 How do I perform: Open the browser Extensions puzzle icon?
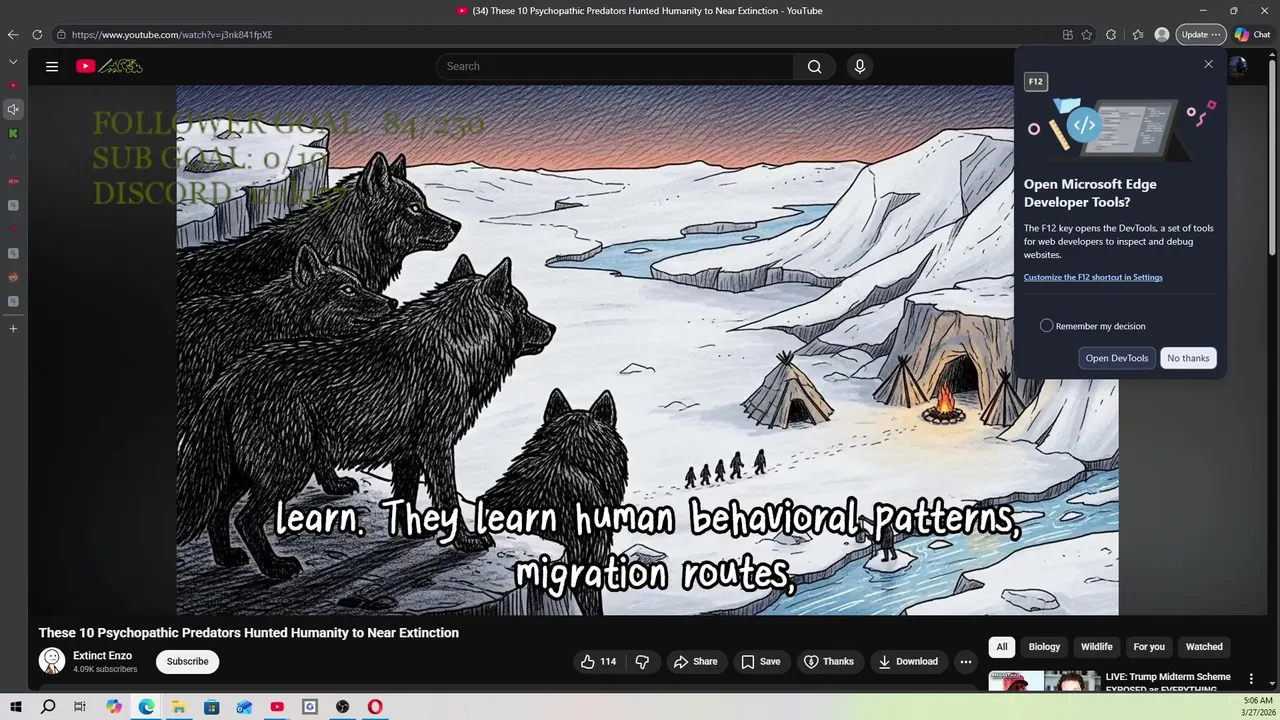[x=1111, y=34]
